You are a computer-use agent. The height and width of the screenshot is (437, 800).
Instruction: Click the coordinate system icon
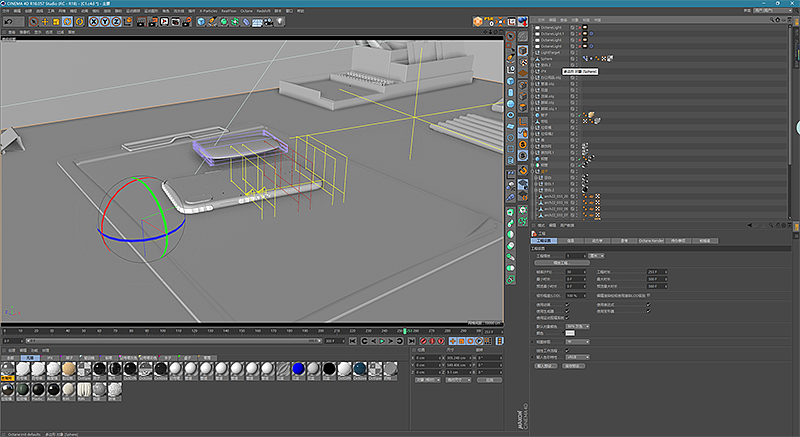point(128,21)
